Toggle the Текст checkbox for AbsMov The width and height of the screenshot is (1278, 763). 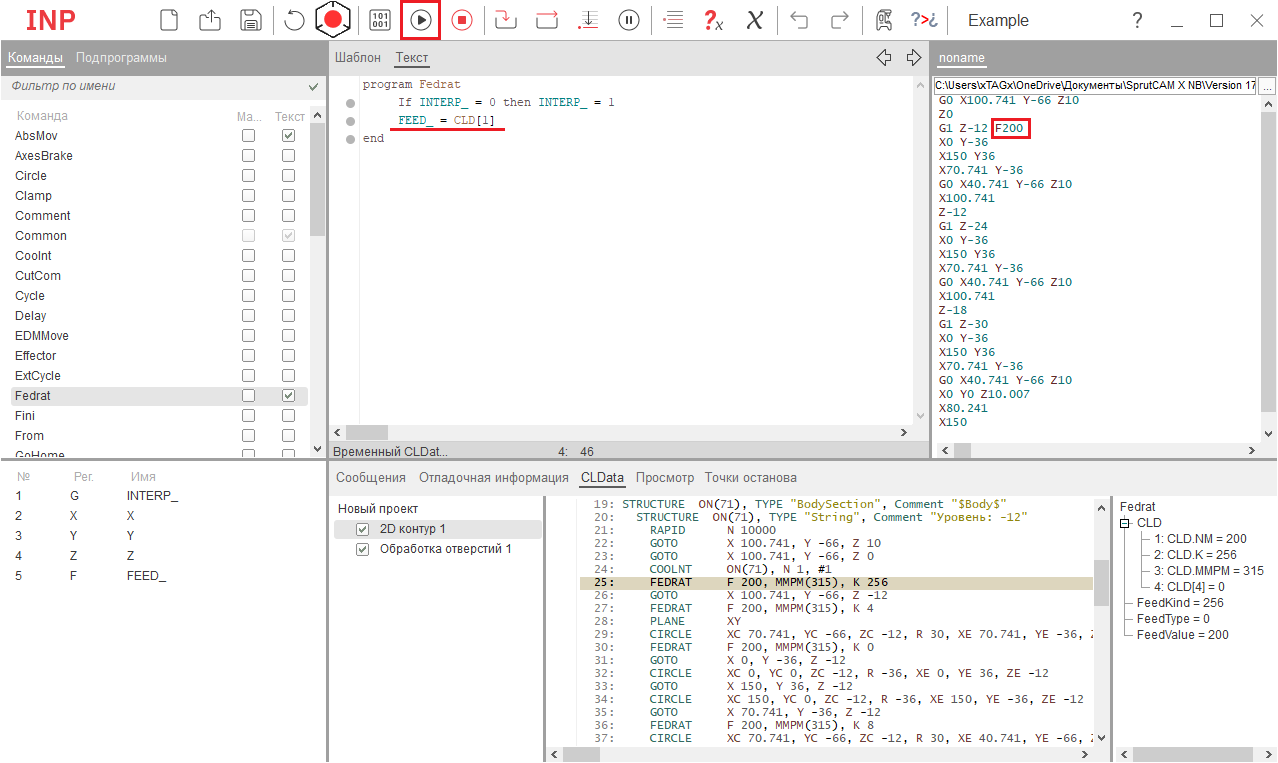[x=288, y=136]
